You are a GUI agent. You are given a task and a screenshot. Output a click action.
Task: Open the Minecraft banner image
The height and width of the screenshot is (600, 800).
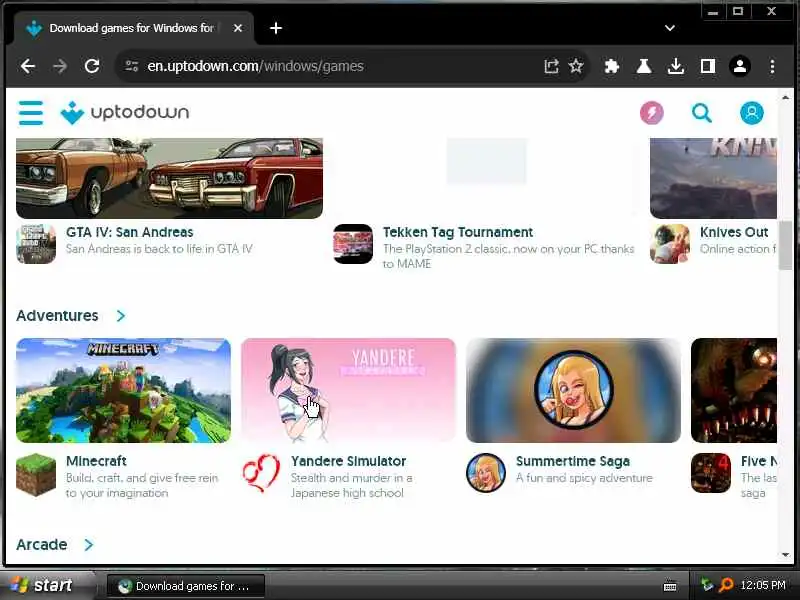123,390
